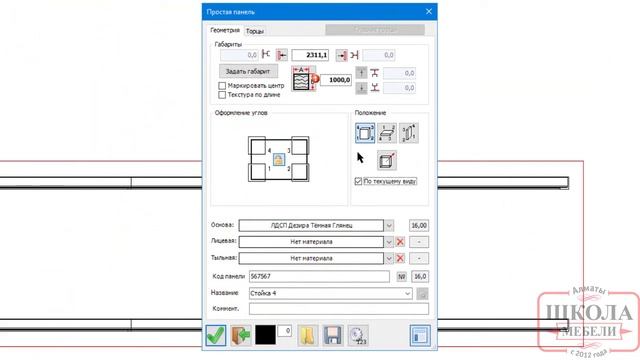640x360 pixels.
Task: Uncheck По текущему виду checkbox
Action: click(x=358, y=181)
